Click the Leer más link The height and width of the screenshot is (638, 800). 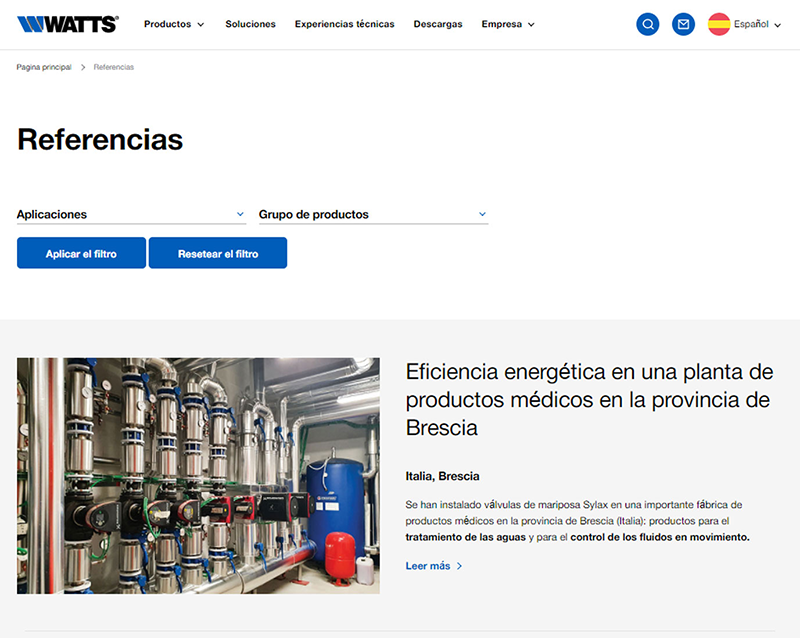(x=428, y=566)
